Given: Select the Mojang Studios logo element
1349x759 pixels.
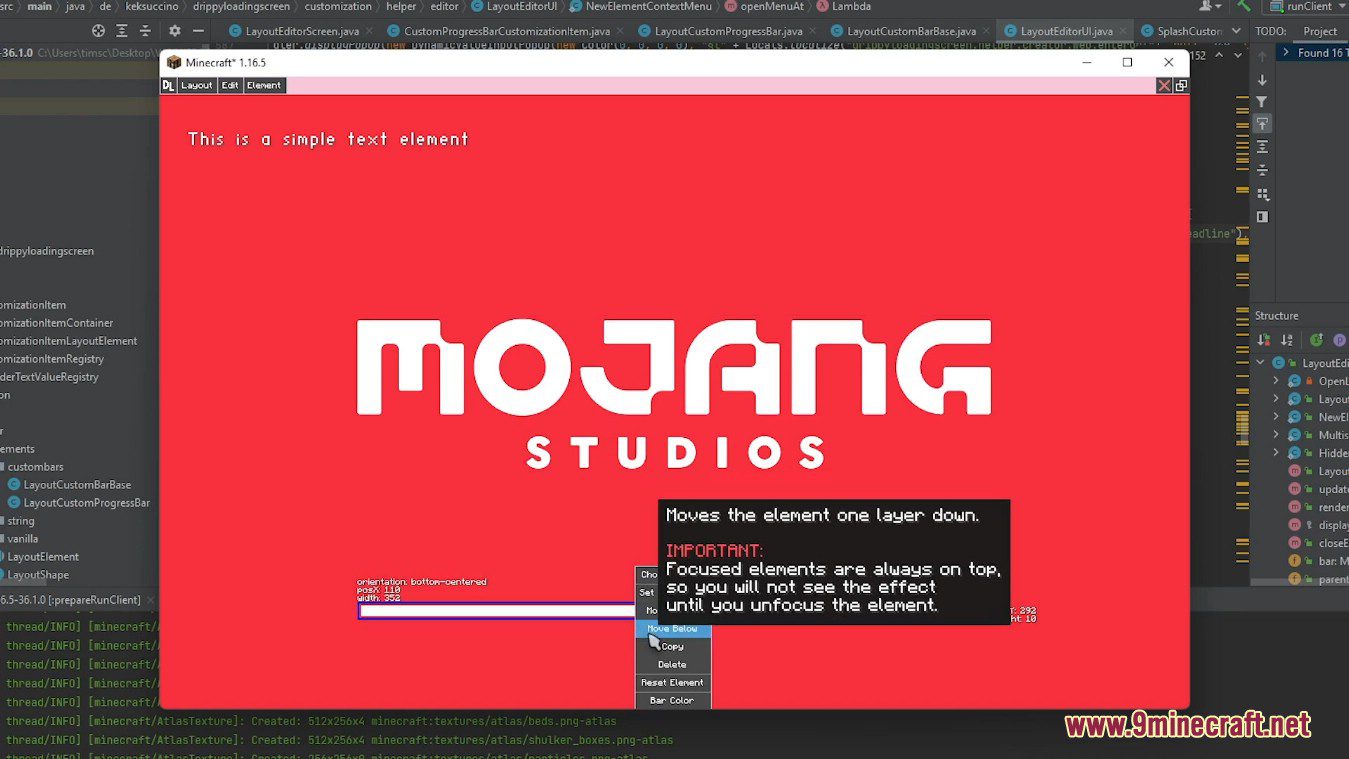Looking at the screenshot, I should 674,394.
